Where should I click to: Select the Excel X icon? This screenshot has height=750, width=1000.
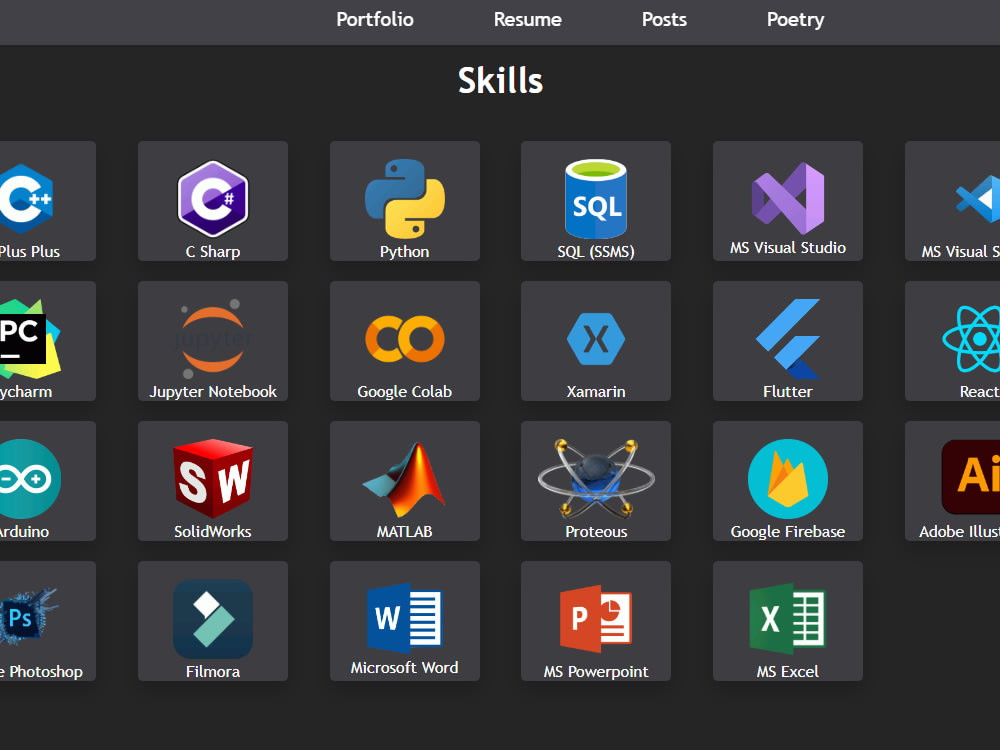(x=788, y=618)
